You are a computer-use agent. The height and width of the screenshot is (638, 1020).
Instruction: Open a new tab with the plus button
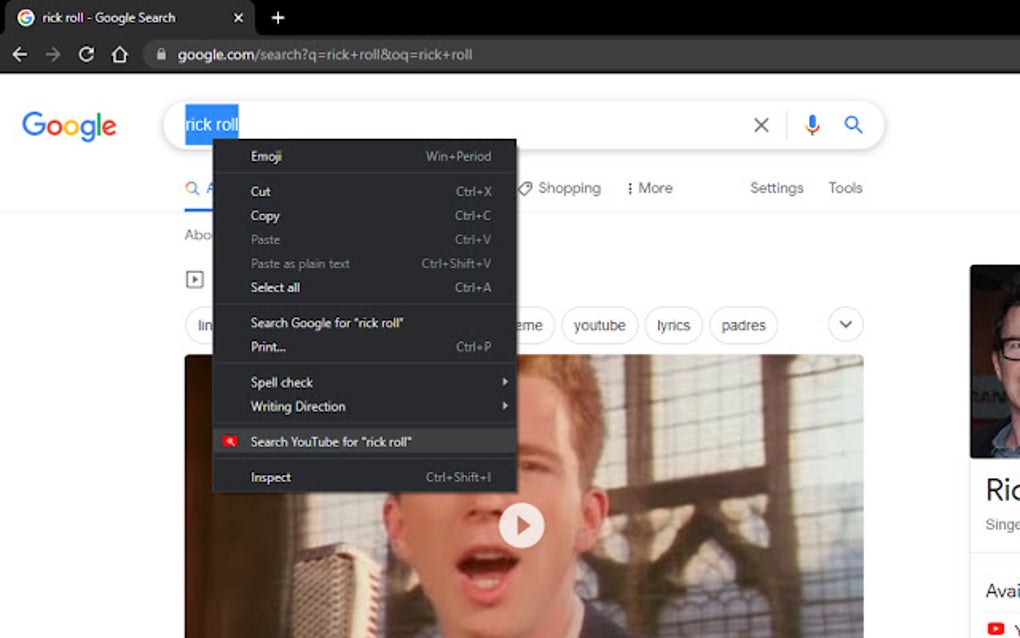pyautogui.click(x=277, y=17)
